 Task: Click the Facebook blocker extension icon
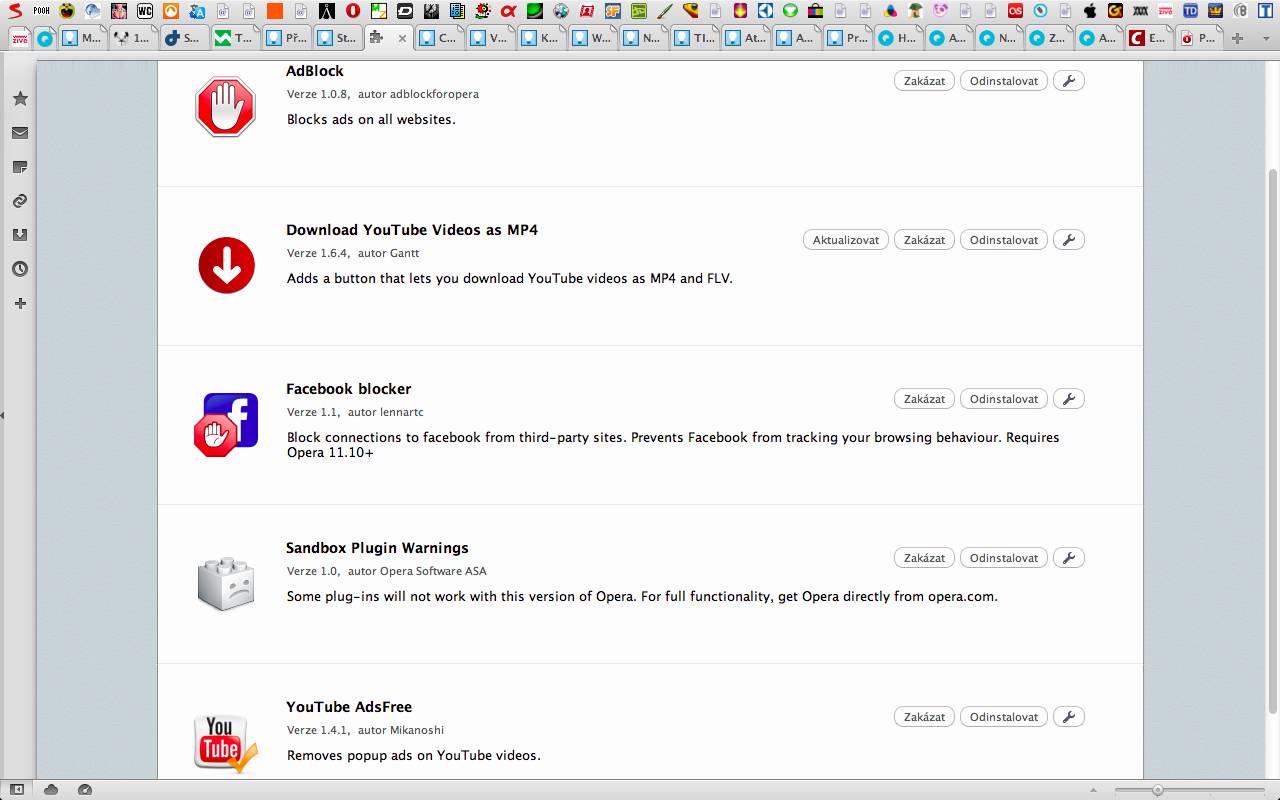click(x=226, y=424)
